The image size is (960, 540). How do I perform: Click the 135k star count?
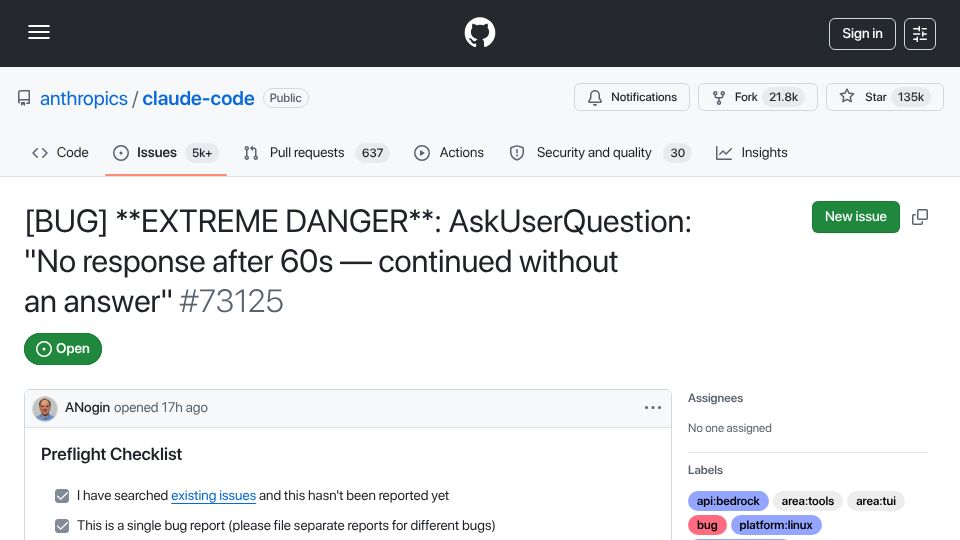[x=910, y=97]
